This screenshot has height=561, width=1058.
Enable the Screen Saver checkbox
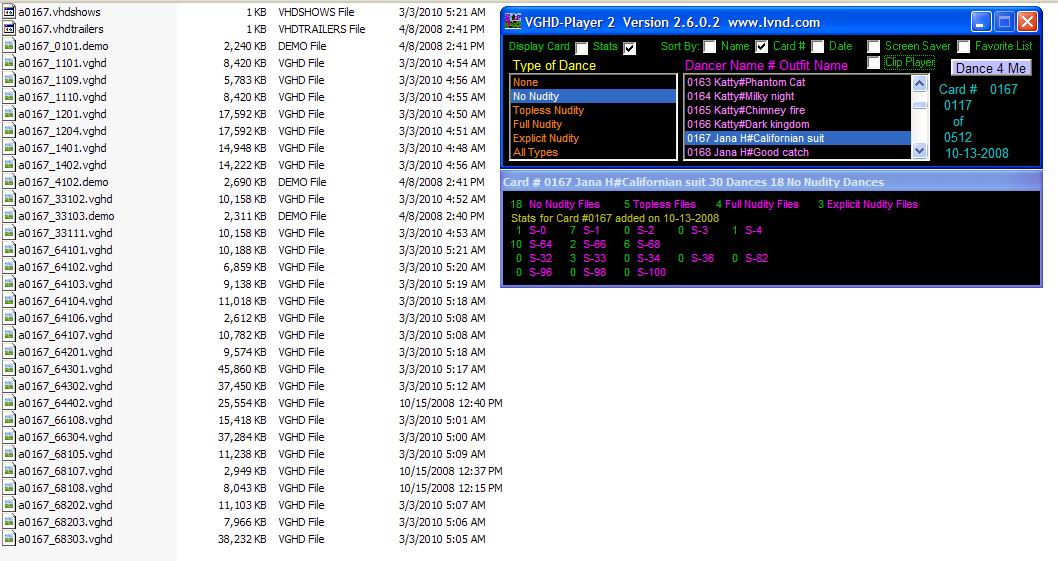[x=874, y=47]
